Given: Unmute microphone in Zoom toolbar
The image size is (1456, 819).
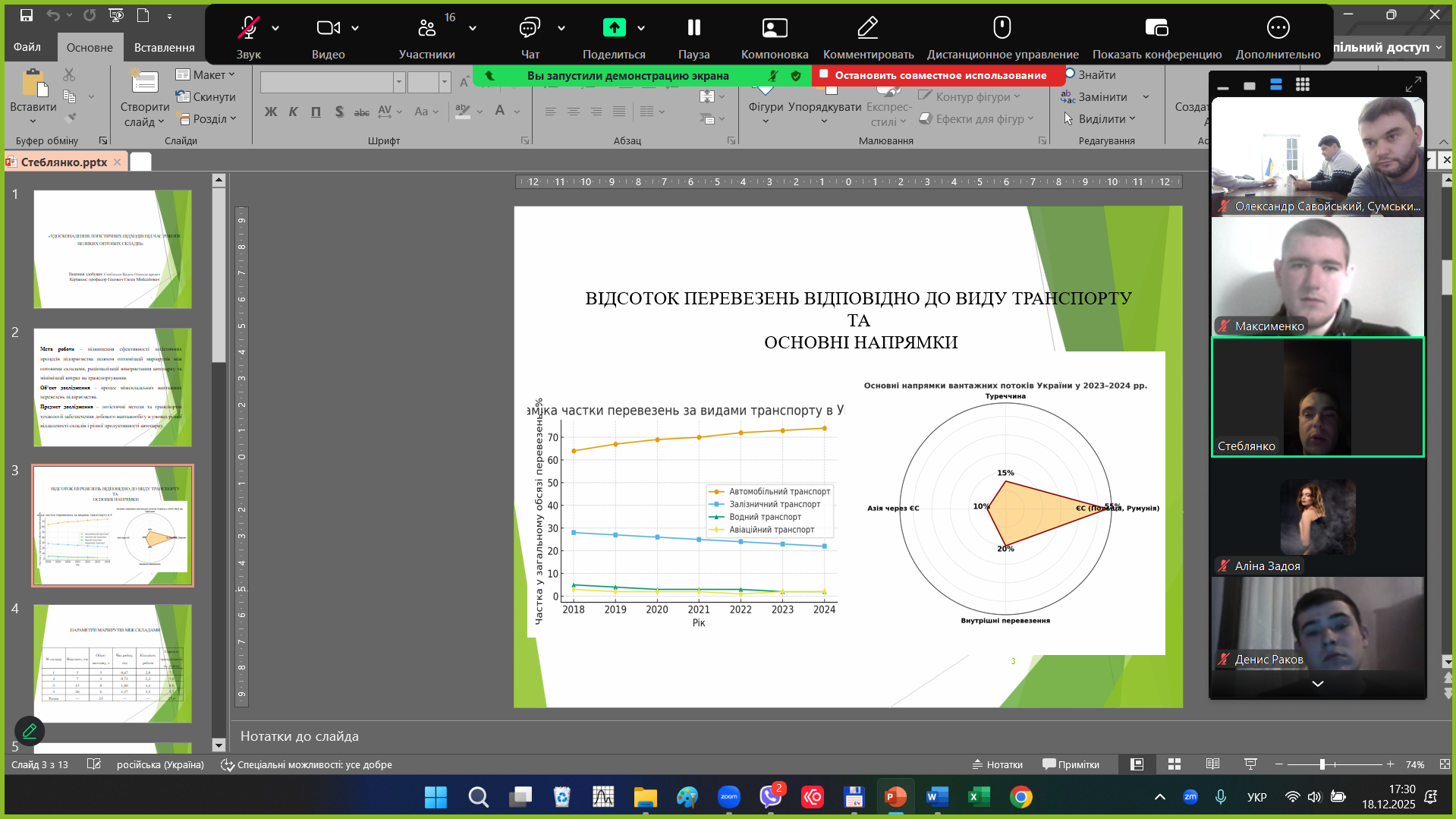Looking at the screenshot, I should (x=248, y=29).
